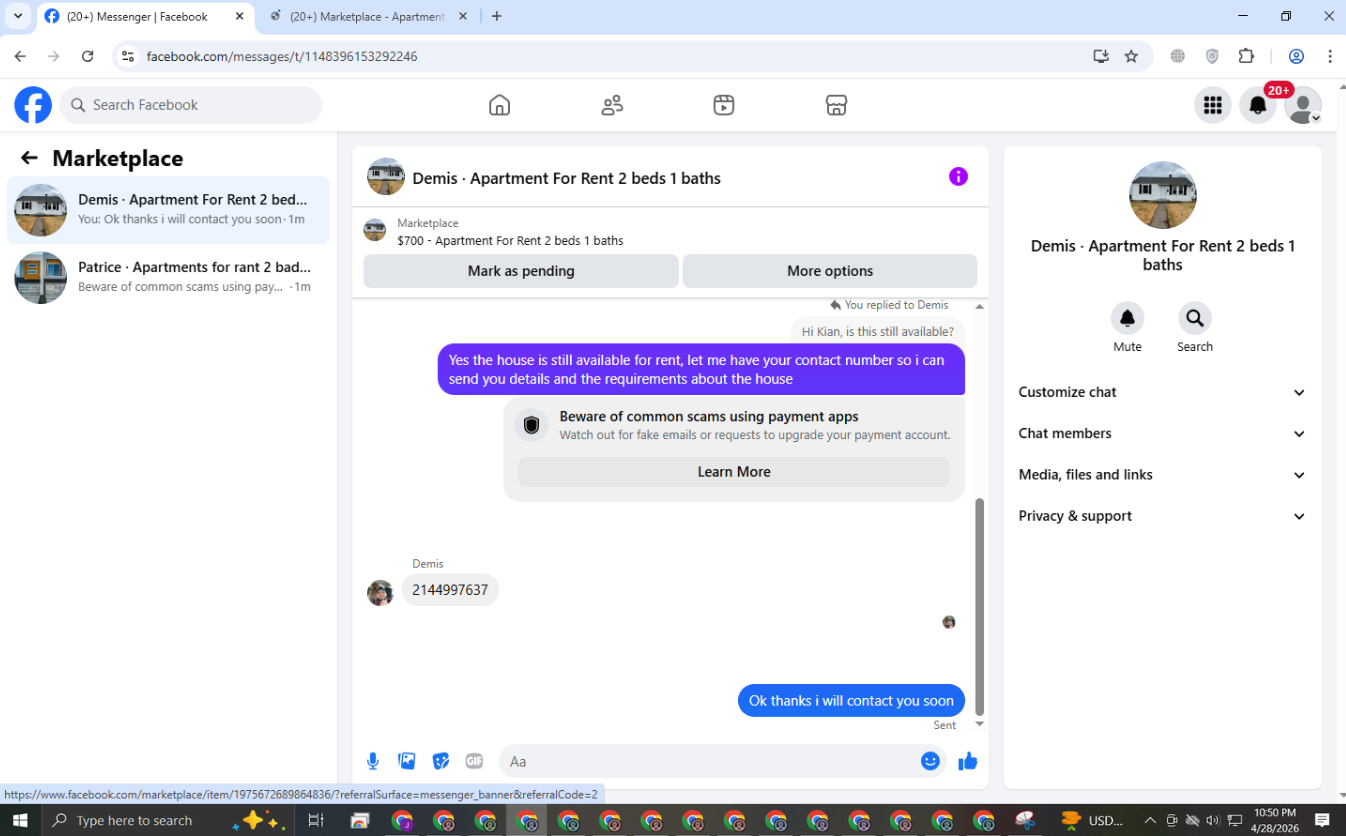1346x836 pixels.
Task: Open the purple conversation information icon
Action: click(958, 177)
